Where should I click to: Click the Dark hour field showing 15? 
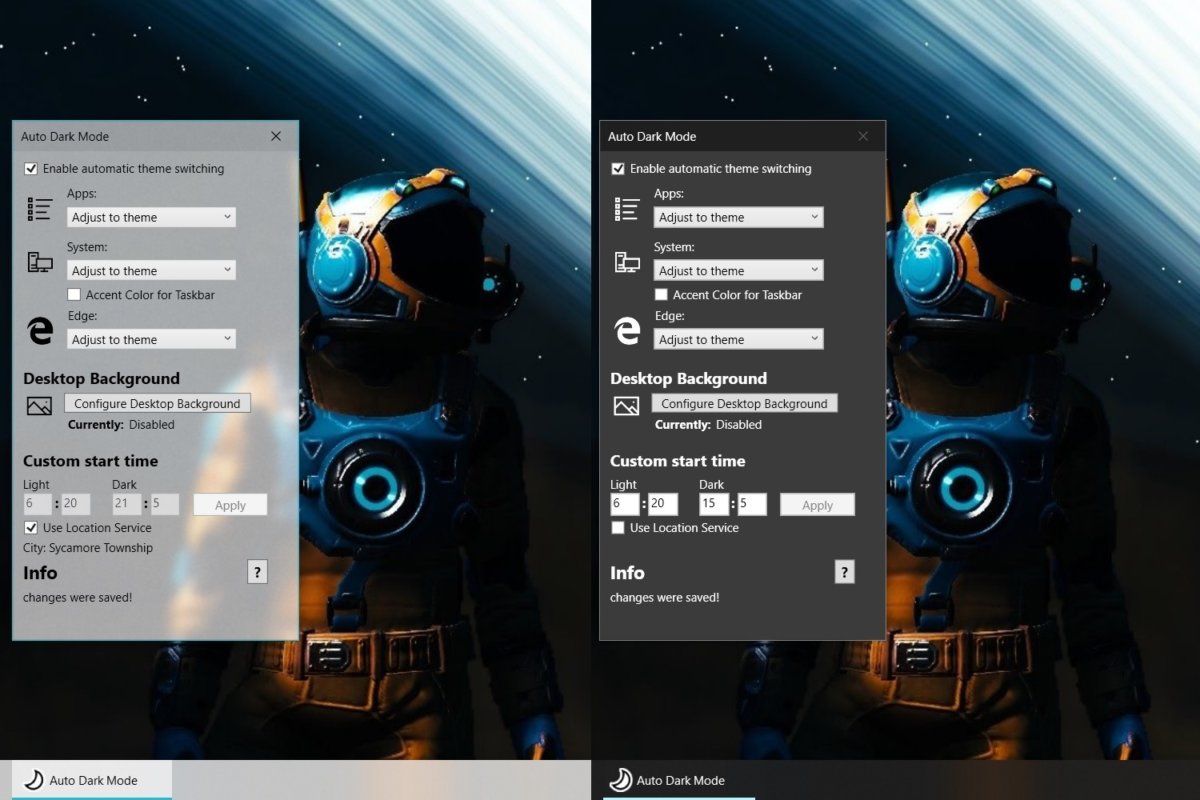pos(713,504)
